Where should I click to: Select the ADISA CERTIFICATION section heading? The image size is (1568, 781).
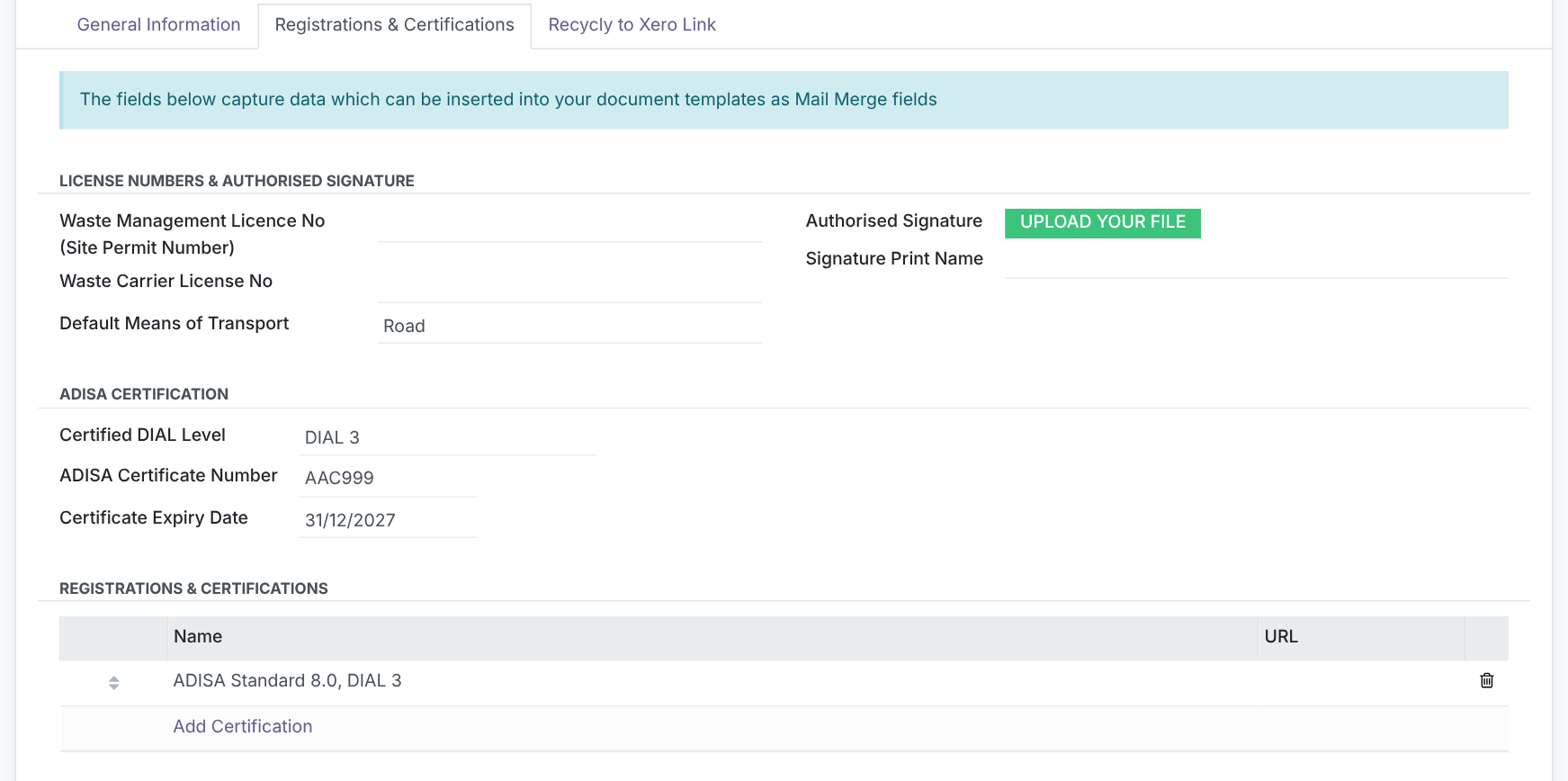144,394
